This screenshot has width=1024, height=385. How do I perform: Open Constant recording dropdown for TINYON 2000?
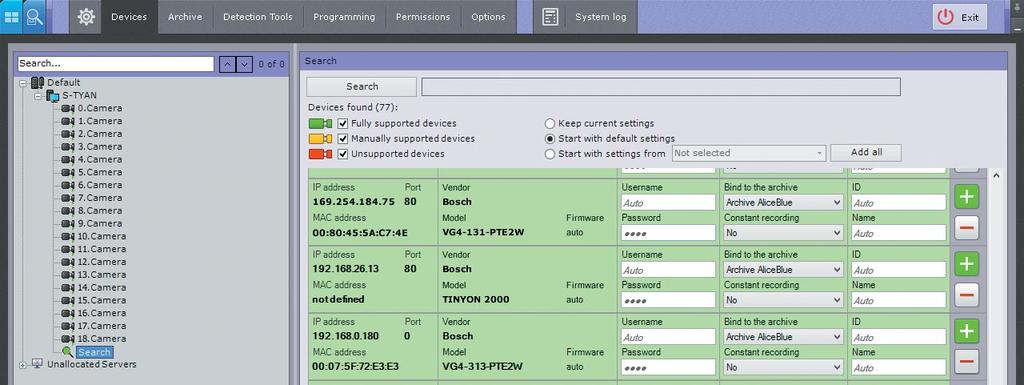[x=784, y=300]
